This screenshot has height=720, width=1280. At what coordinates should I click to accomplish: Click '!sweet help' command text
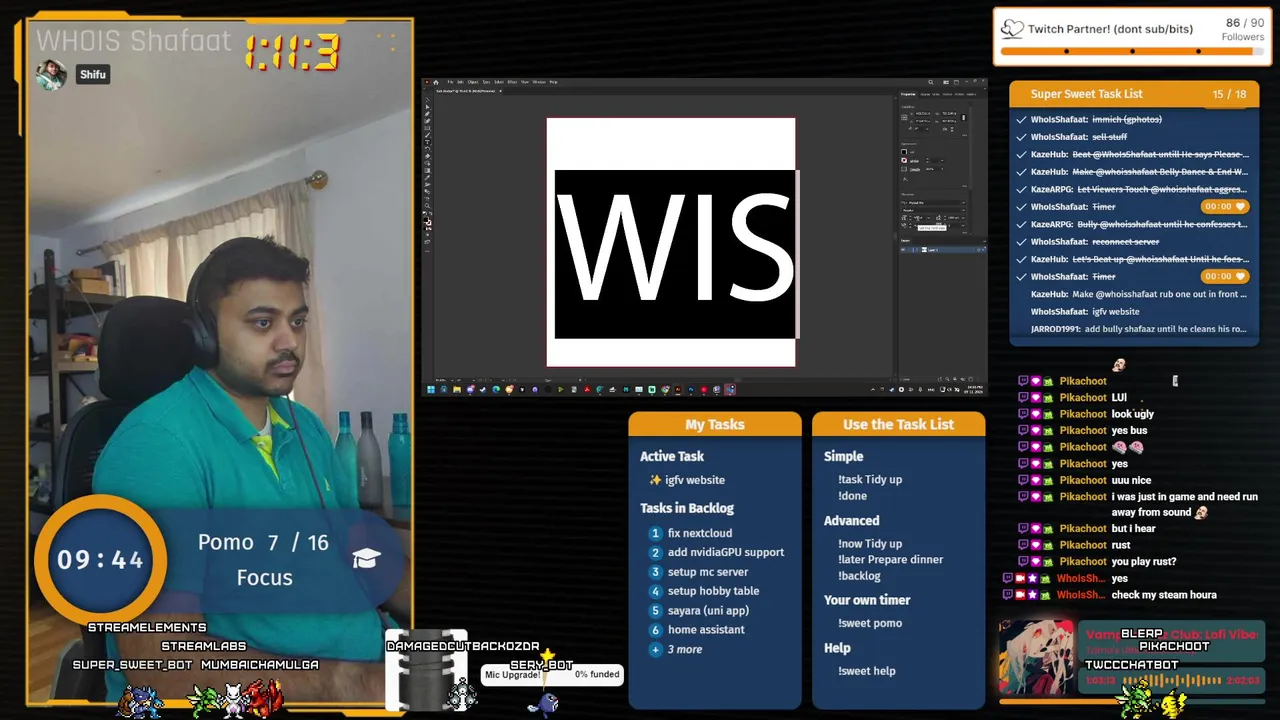(x=867, y=671)
